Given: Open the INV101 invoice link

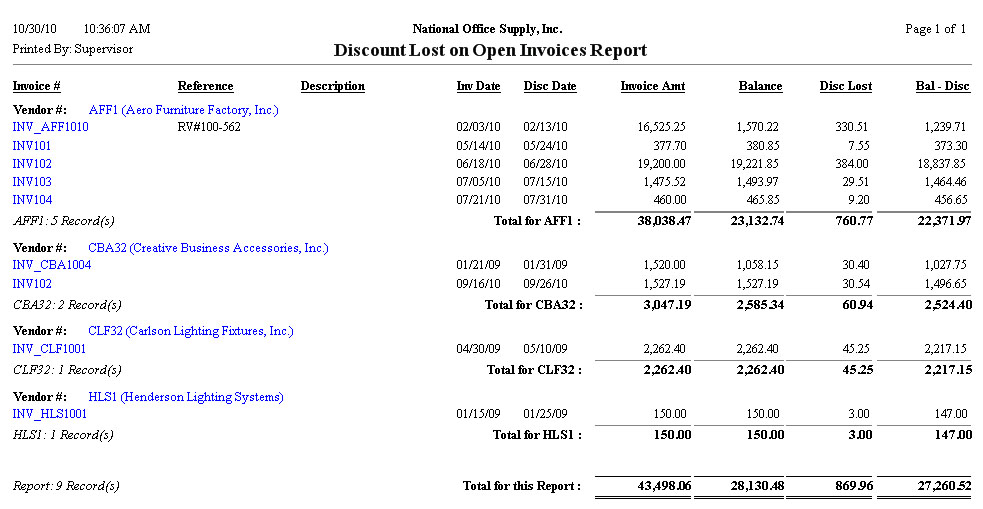Looking at the screenshot, I should 32,145.
